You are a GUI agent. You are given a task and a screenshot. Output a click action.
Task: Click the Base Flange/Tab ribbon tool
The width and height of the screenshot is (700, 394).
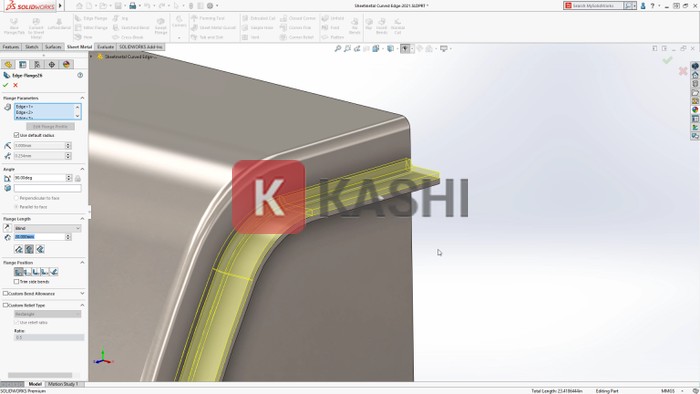[x=14, y=26]
